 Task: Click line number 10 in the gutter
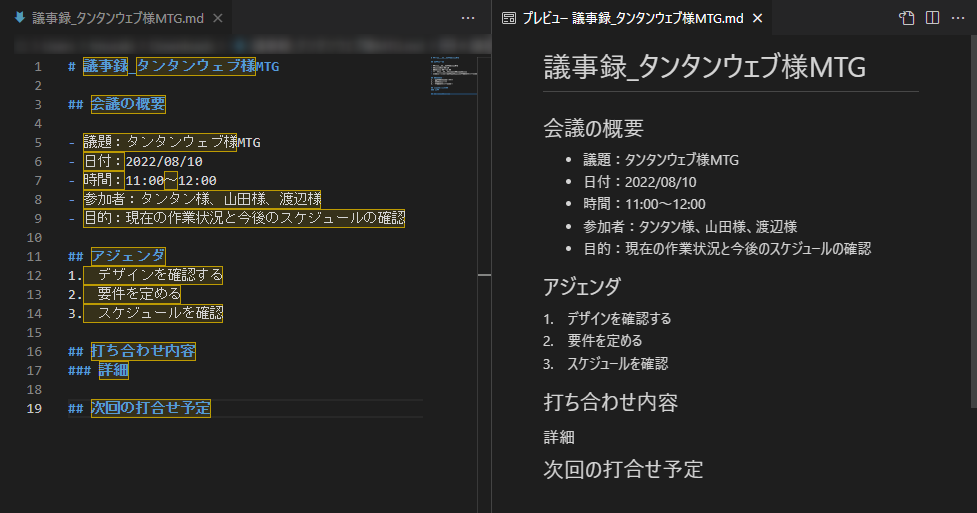[x=34, y=237]
